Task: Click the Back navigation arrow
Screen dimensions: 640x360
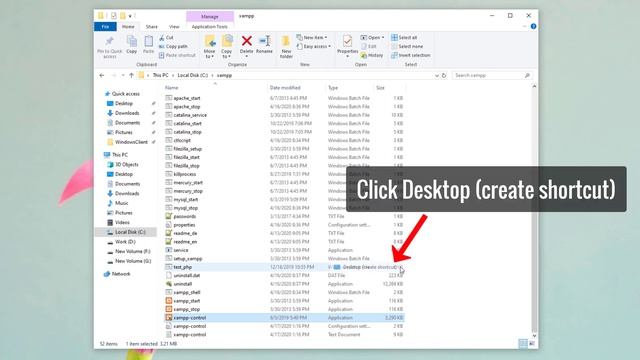Action: (102, 76)
